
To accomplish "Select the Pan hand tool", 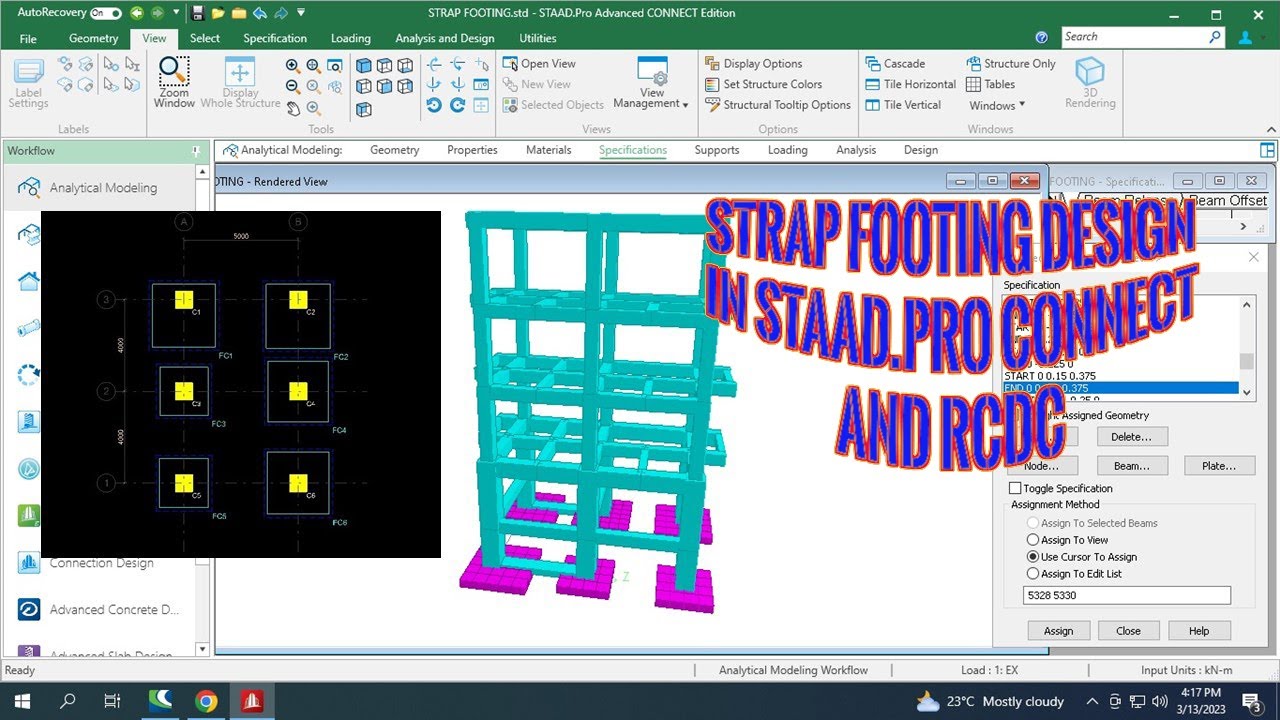I will (x=293, y=108).
